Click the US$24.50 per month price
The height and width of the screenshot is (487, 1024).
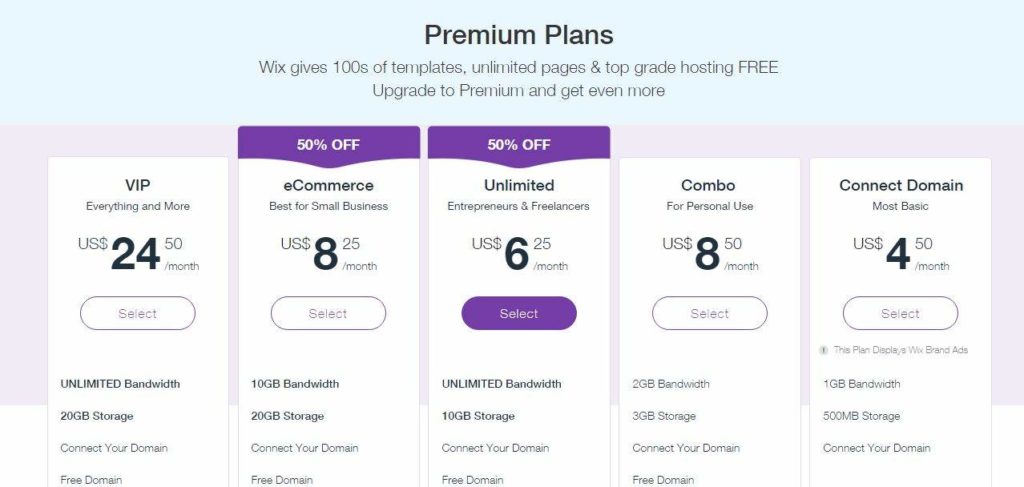point(137,254)
